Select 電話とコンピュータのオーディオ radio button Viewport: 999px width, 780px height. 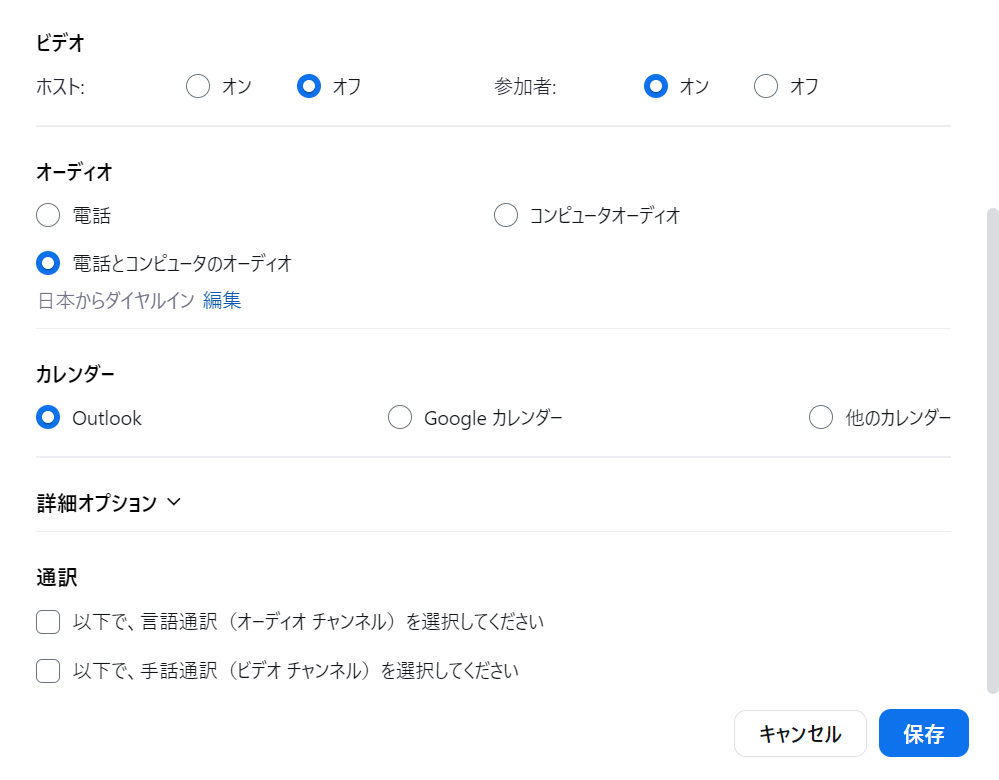point(48,263)
